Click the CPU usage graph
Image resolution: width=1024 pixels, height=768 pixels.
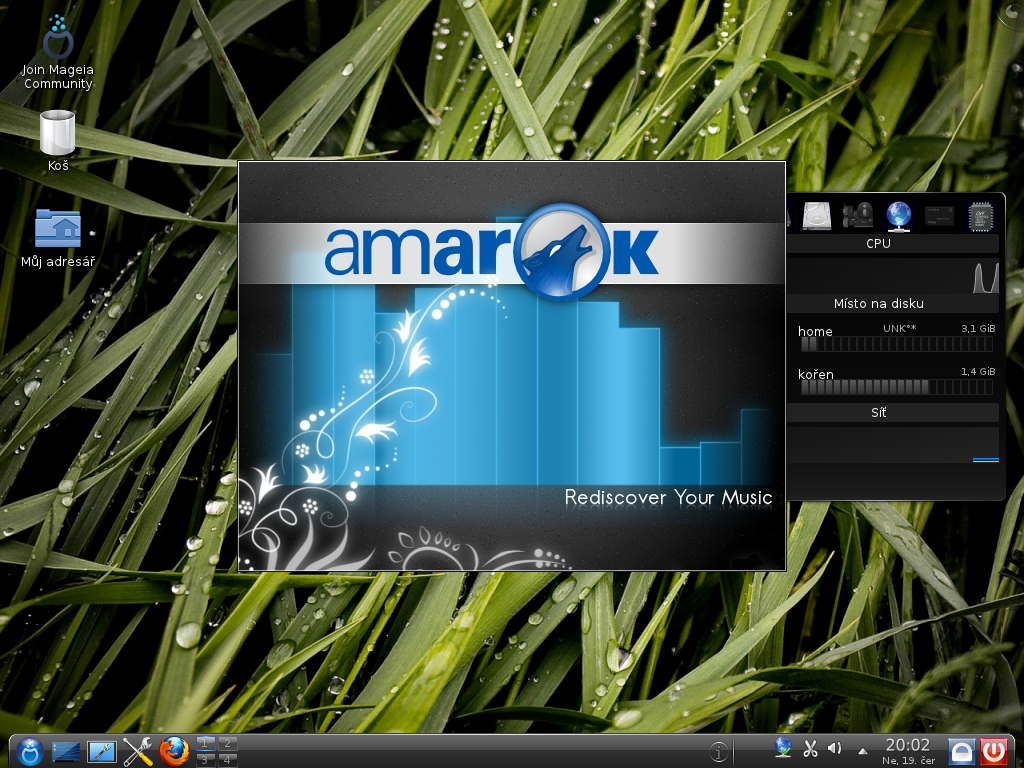click(x=893, y=276)
